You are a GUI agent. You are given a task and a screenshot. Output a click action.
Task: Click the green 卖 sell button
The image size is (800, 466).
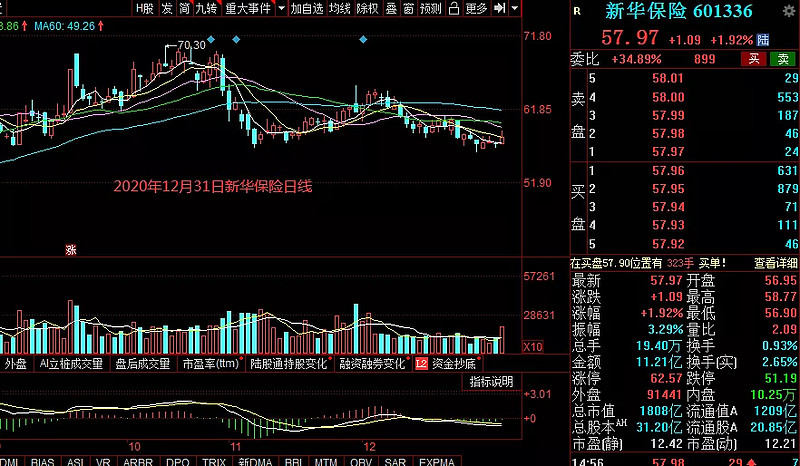(783, 59)
